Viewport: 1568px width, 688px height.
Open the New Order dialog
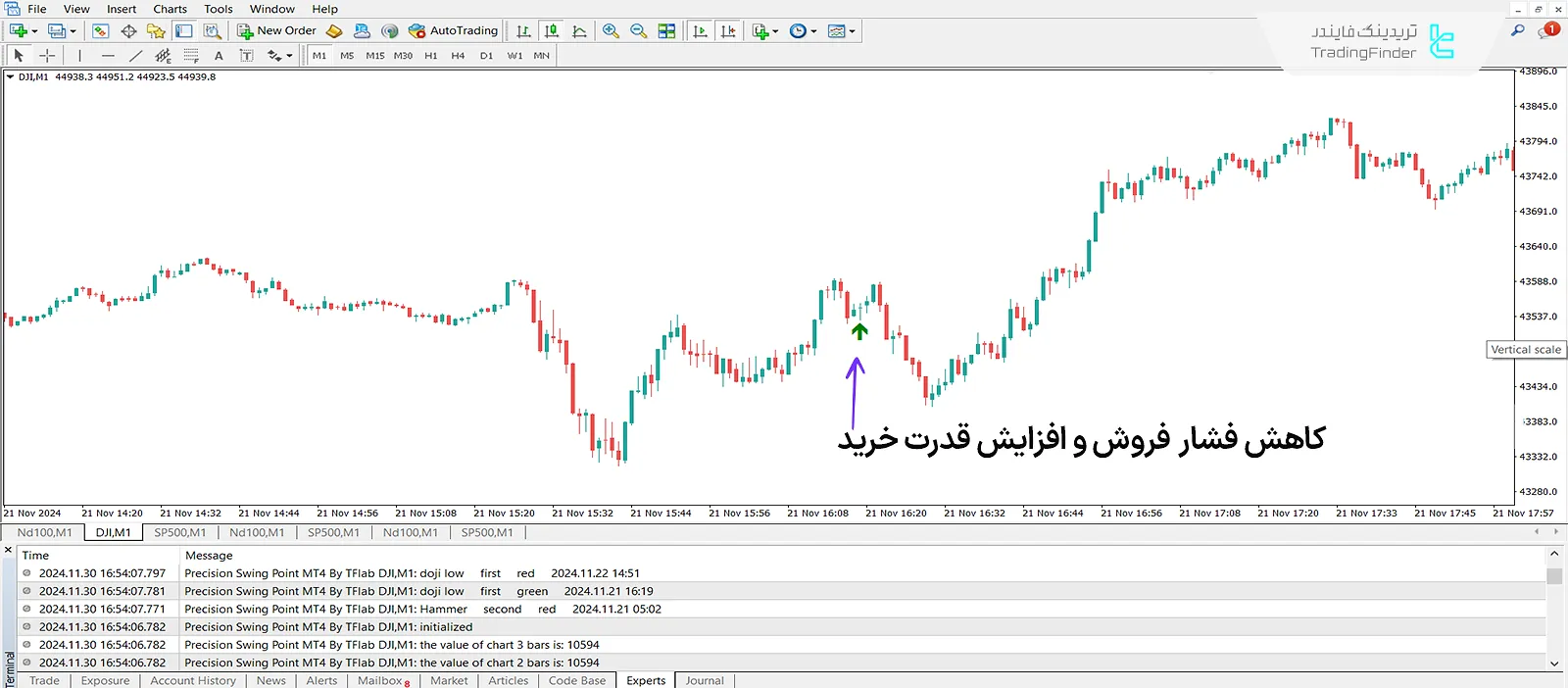[276, 31]
